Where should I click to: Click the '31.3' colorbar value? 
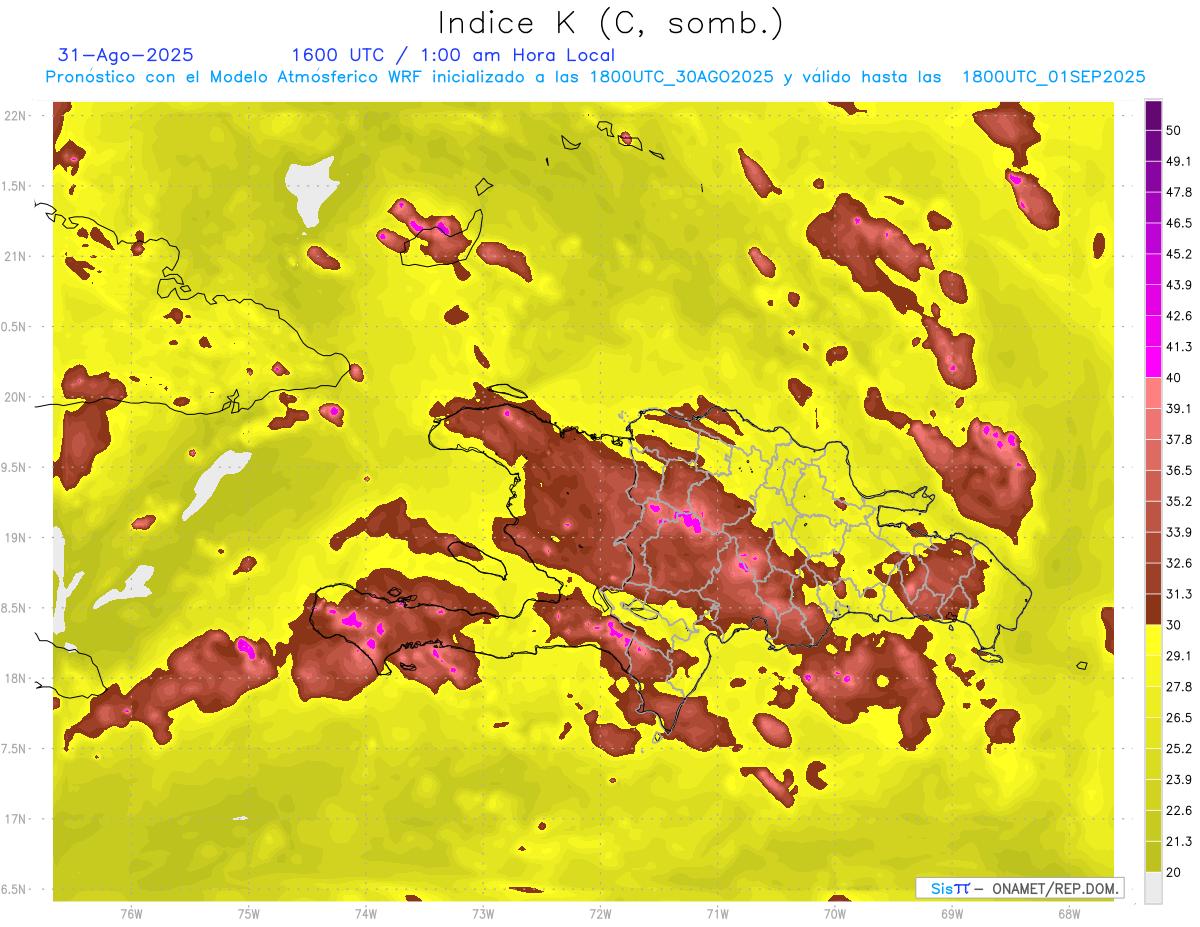(1178, 594)
